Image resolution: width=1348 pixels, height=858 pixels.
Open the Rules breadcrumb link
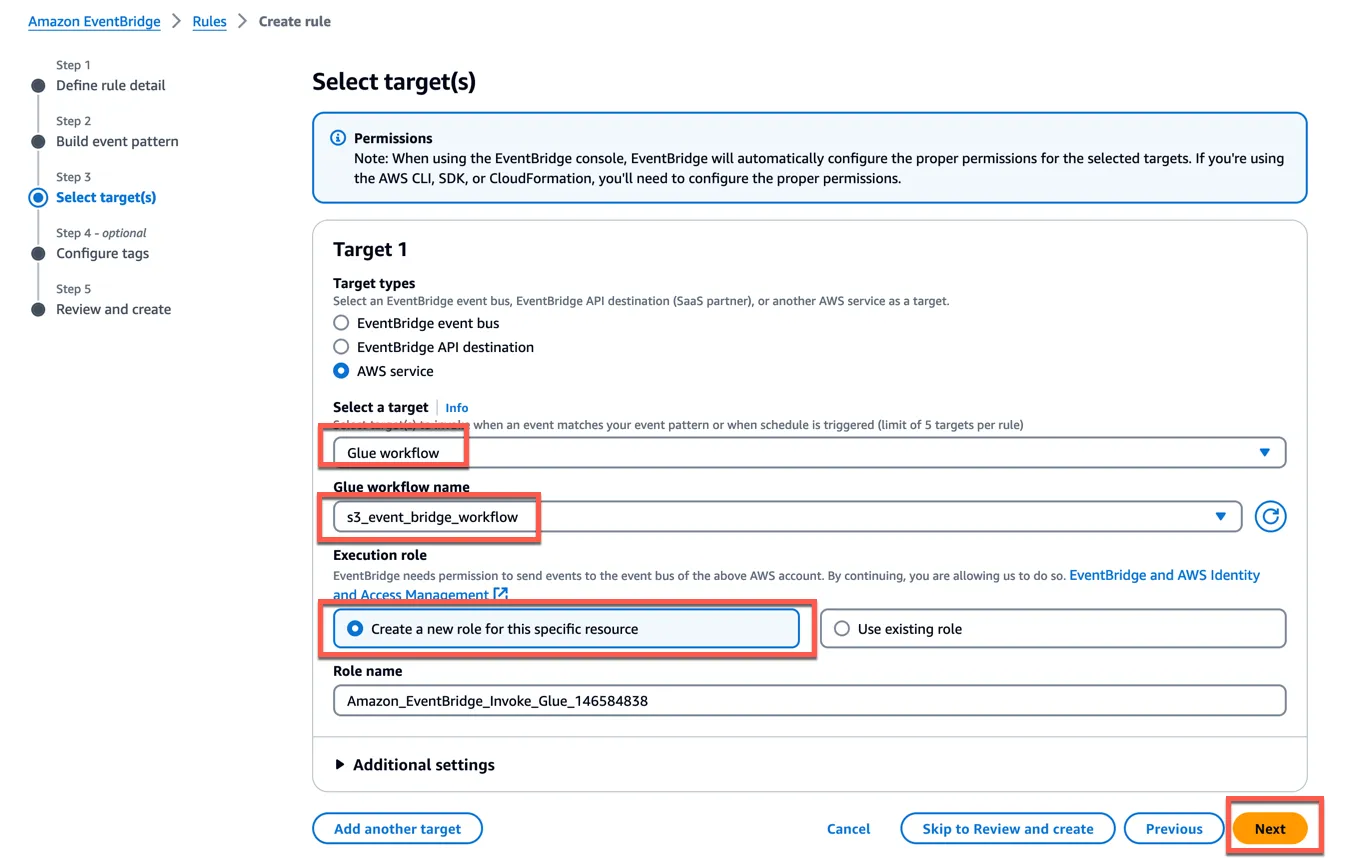[x=210, y=21]
